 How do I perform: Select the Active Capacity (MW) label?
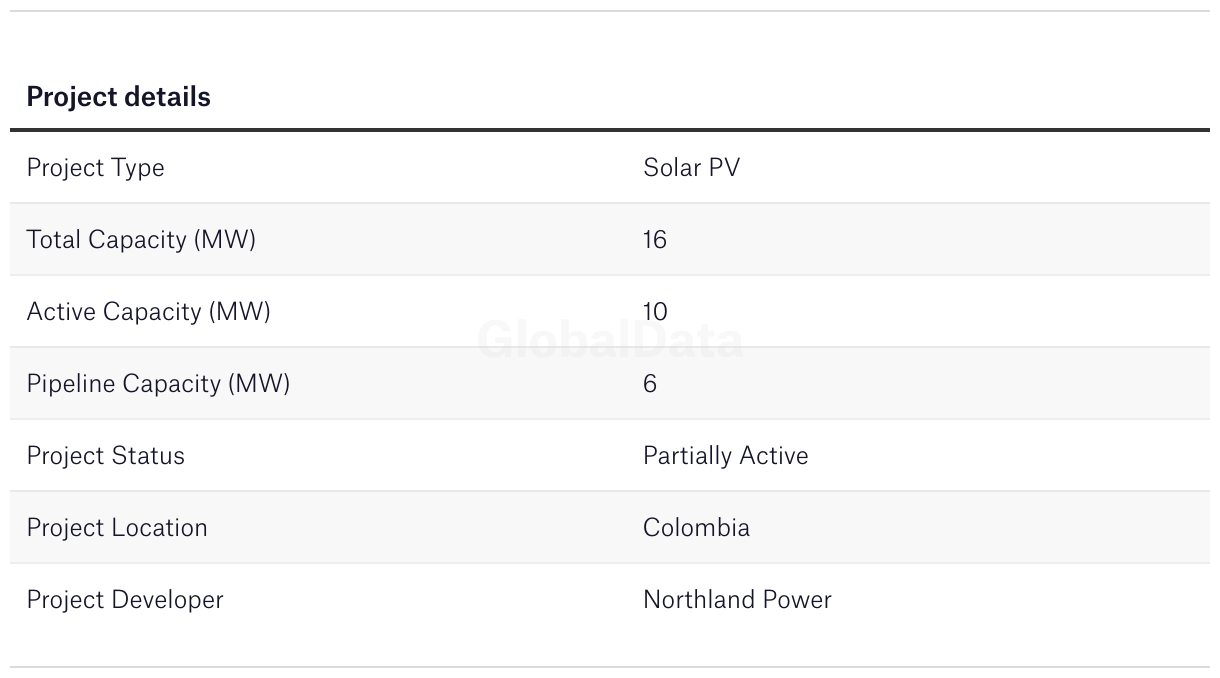[148, 312]
